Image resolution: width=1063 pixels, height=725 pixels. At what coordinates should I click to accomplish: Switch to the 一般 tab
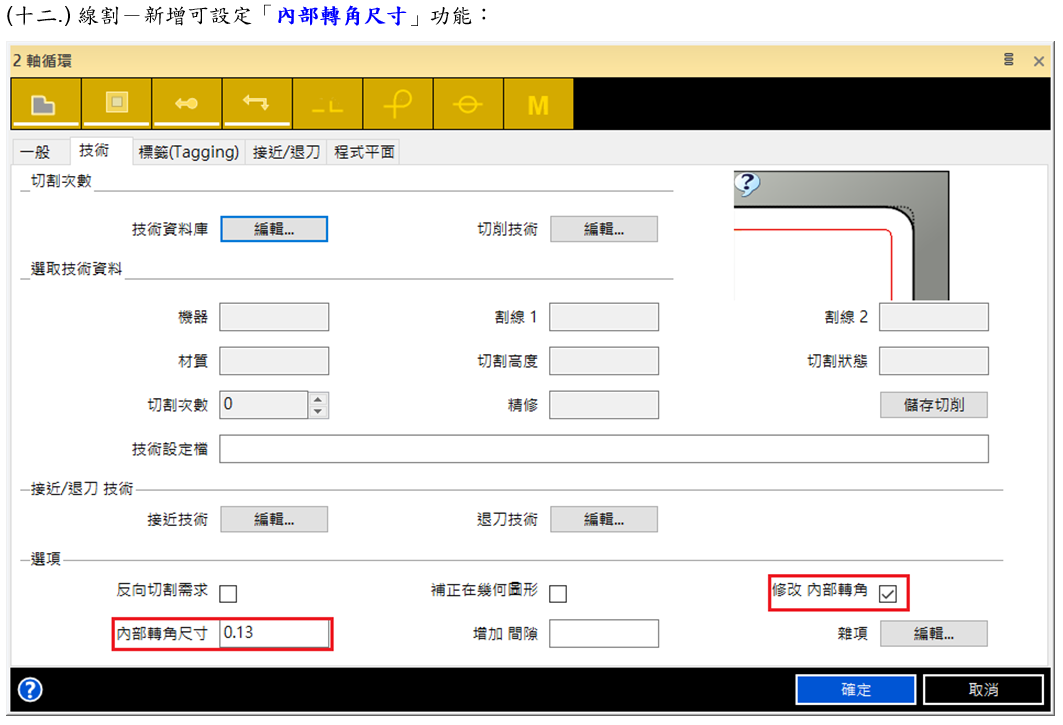(35, 152)
